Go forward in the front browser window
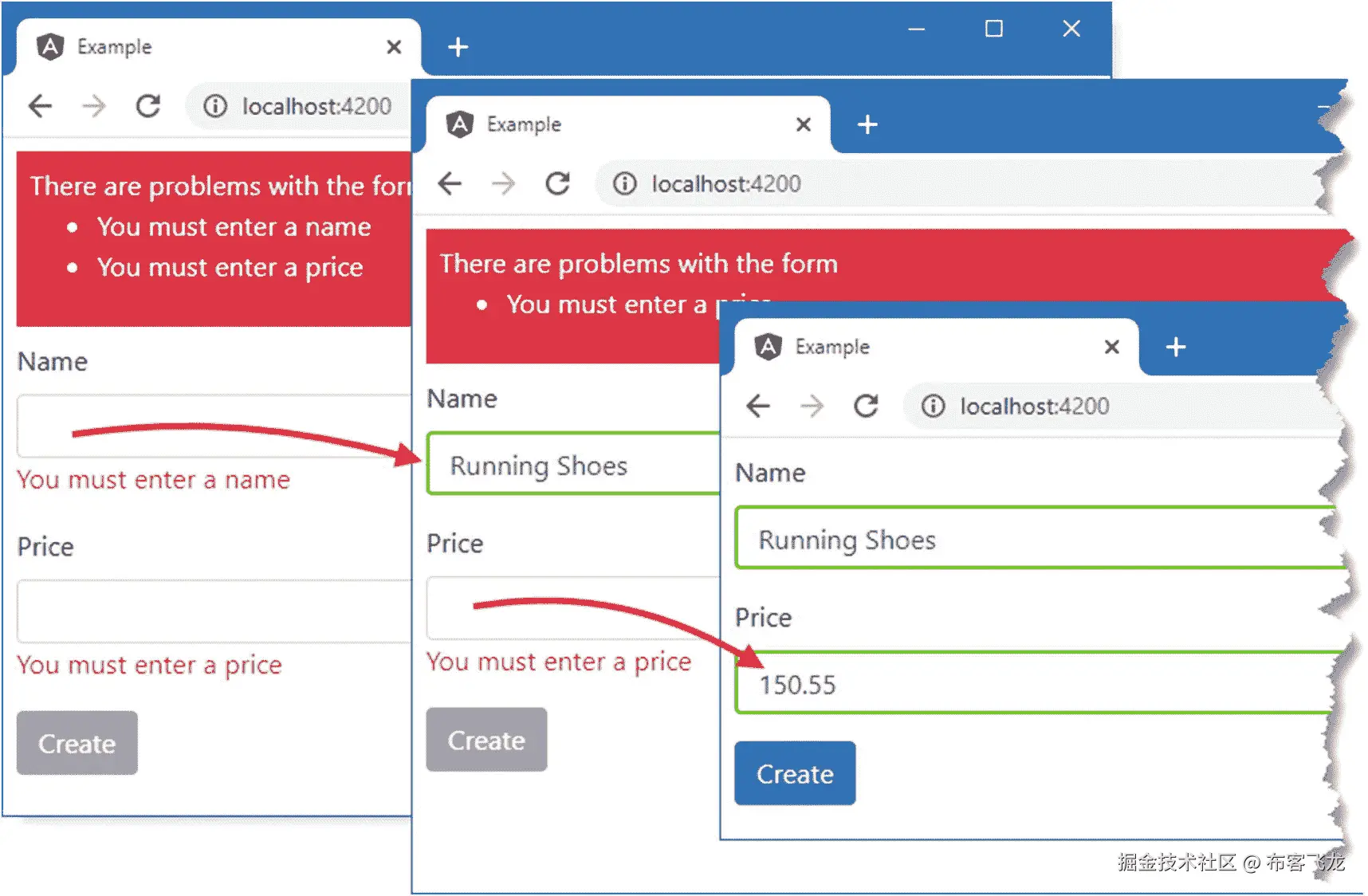The height and width of the screenshot is (896, 1368). click(x=812, y=407)
